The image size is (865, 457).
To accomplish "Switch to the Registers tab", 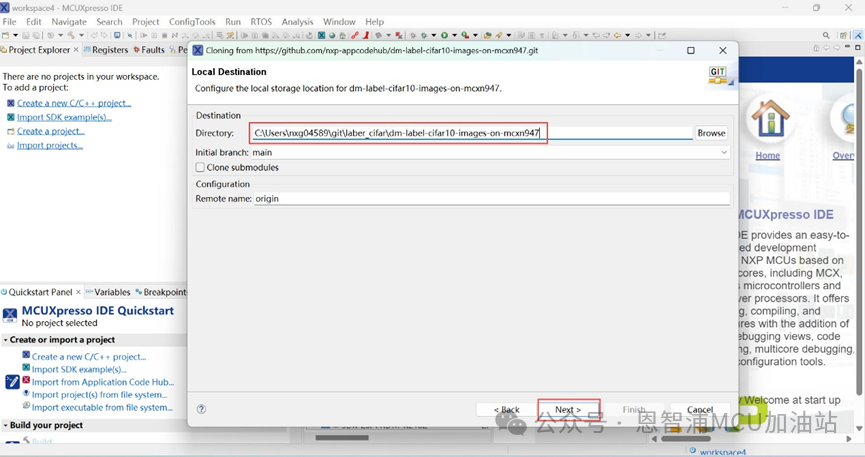I will (x=106, y=50).
